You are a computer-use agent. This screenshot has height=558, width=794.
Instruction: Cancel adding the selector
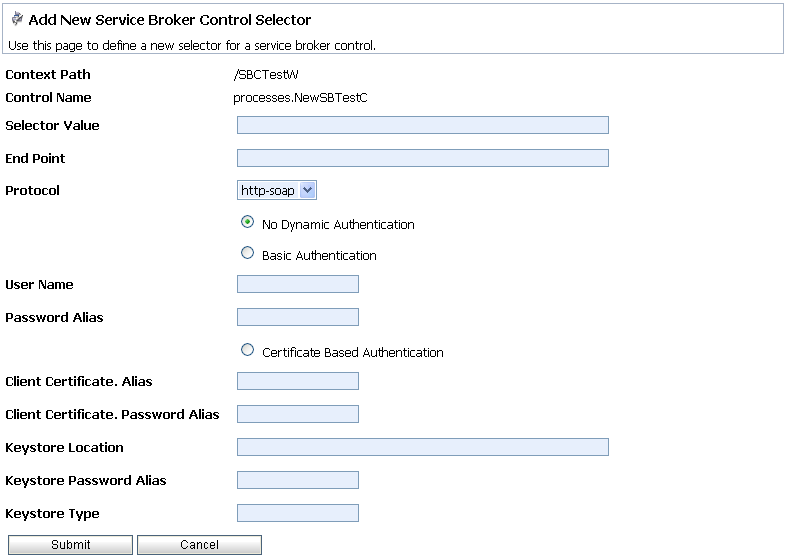[200, 545]
